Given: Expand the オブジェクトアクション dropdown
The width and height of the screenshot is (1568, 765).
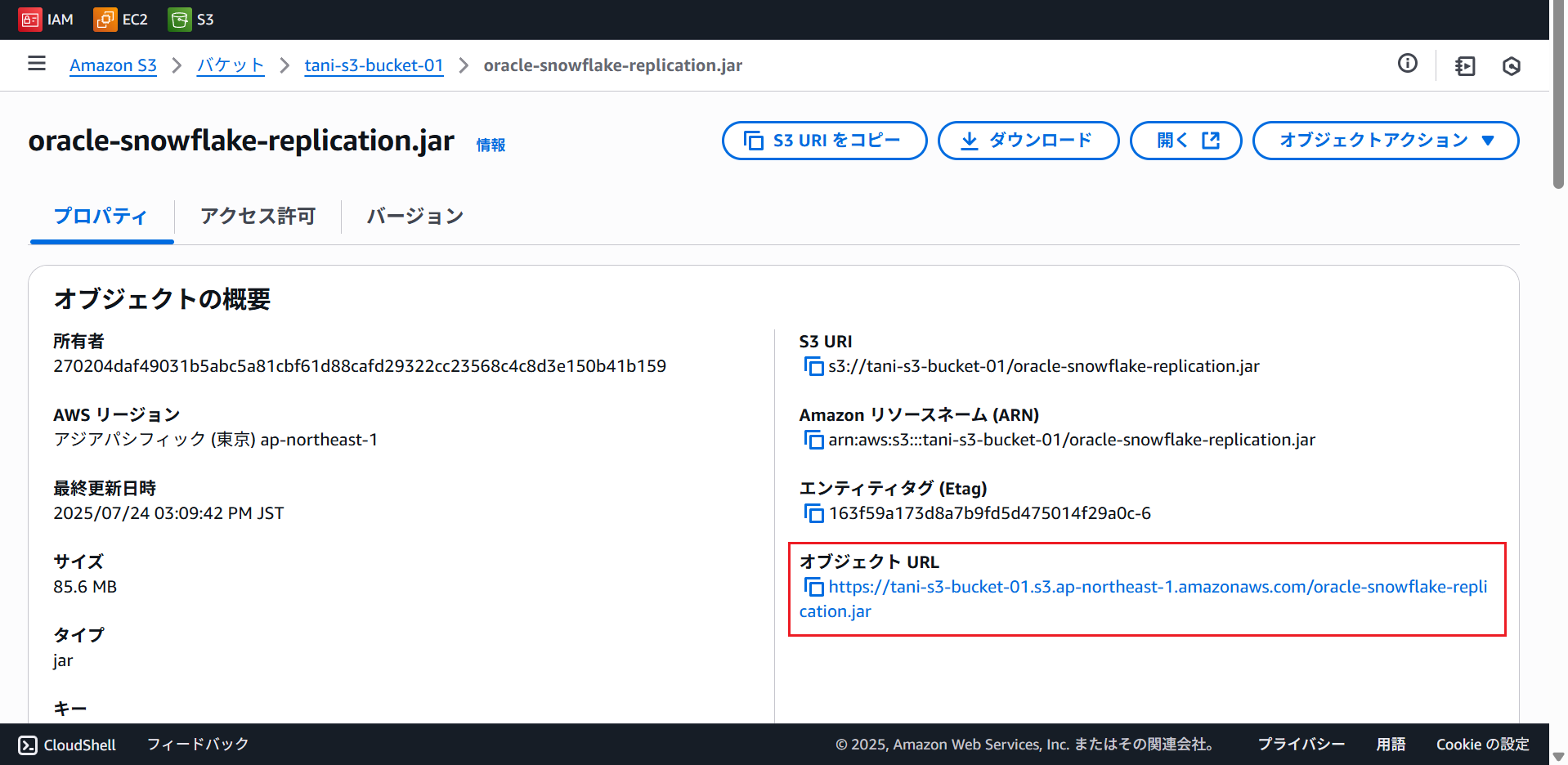Looking at the screenshot, I should (x=1386, y=141).
